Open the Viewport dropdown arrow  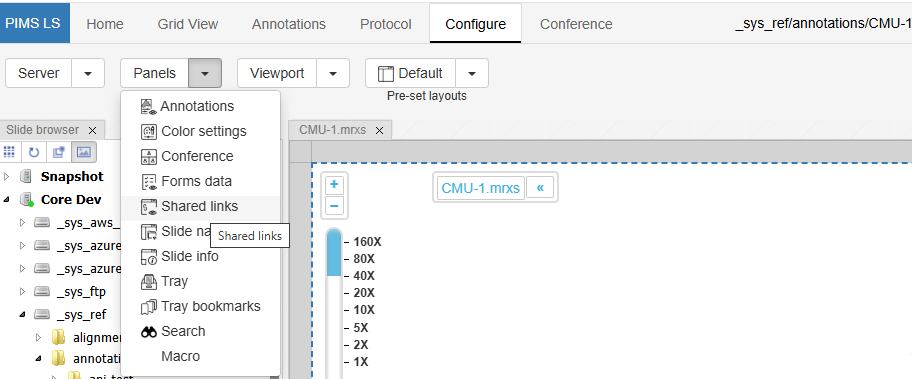(333, 73)
